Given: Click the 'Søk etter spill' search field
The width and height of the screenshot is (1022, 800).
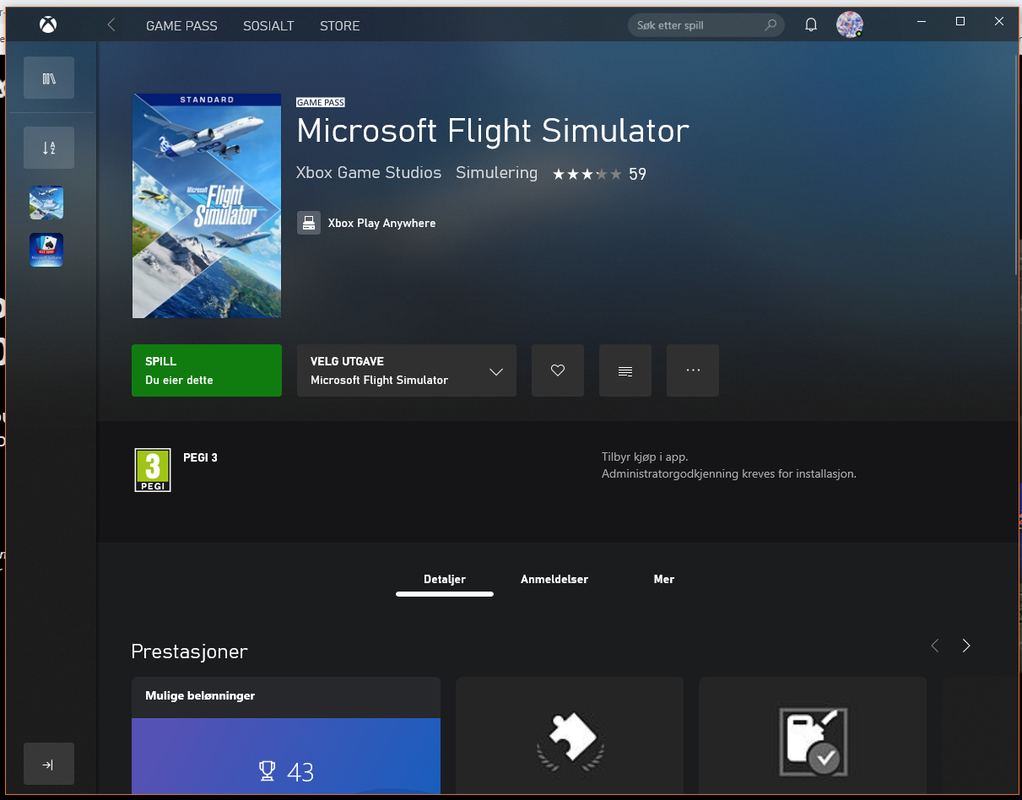Looking at the screenshot, I should coord(706,25).
